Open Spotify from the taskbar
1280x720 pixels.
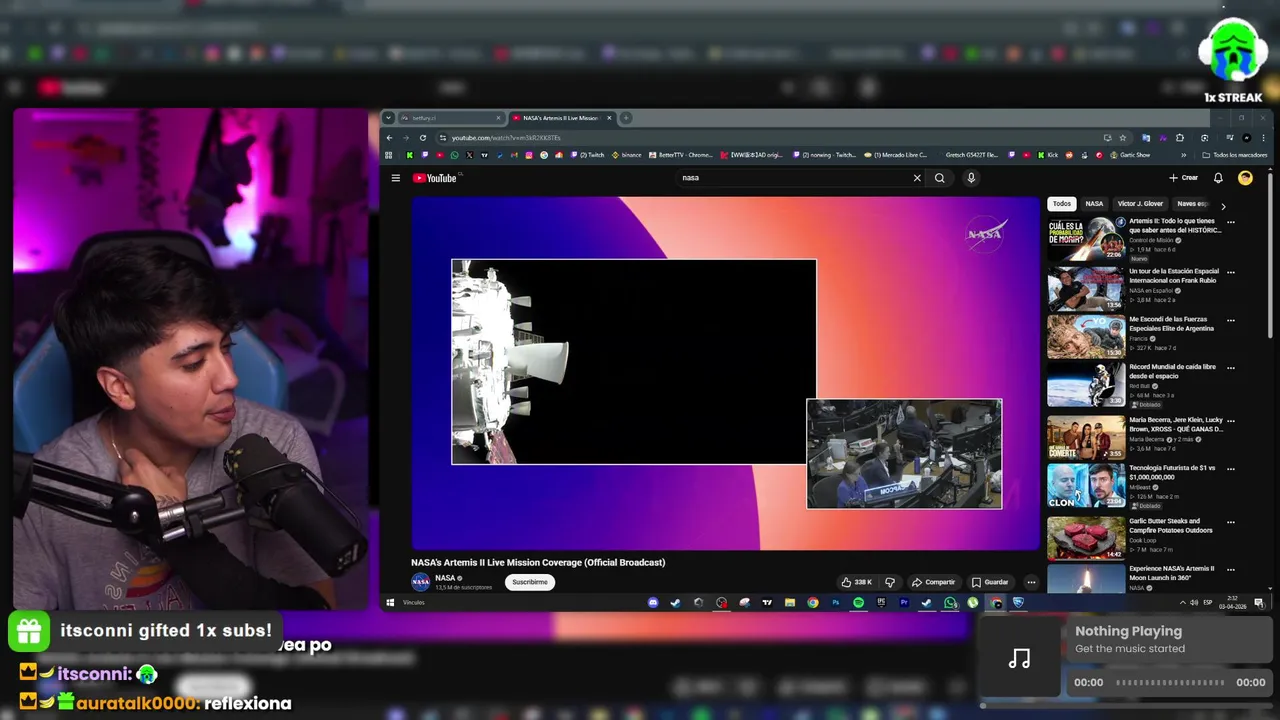point(858,603)
